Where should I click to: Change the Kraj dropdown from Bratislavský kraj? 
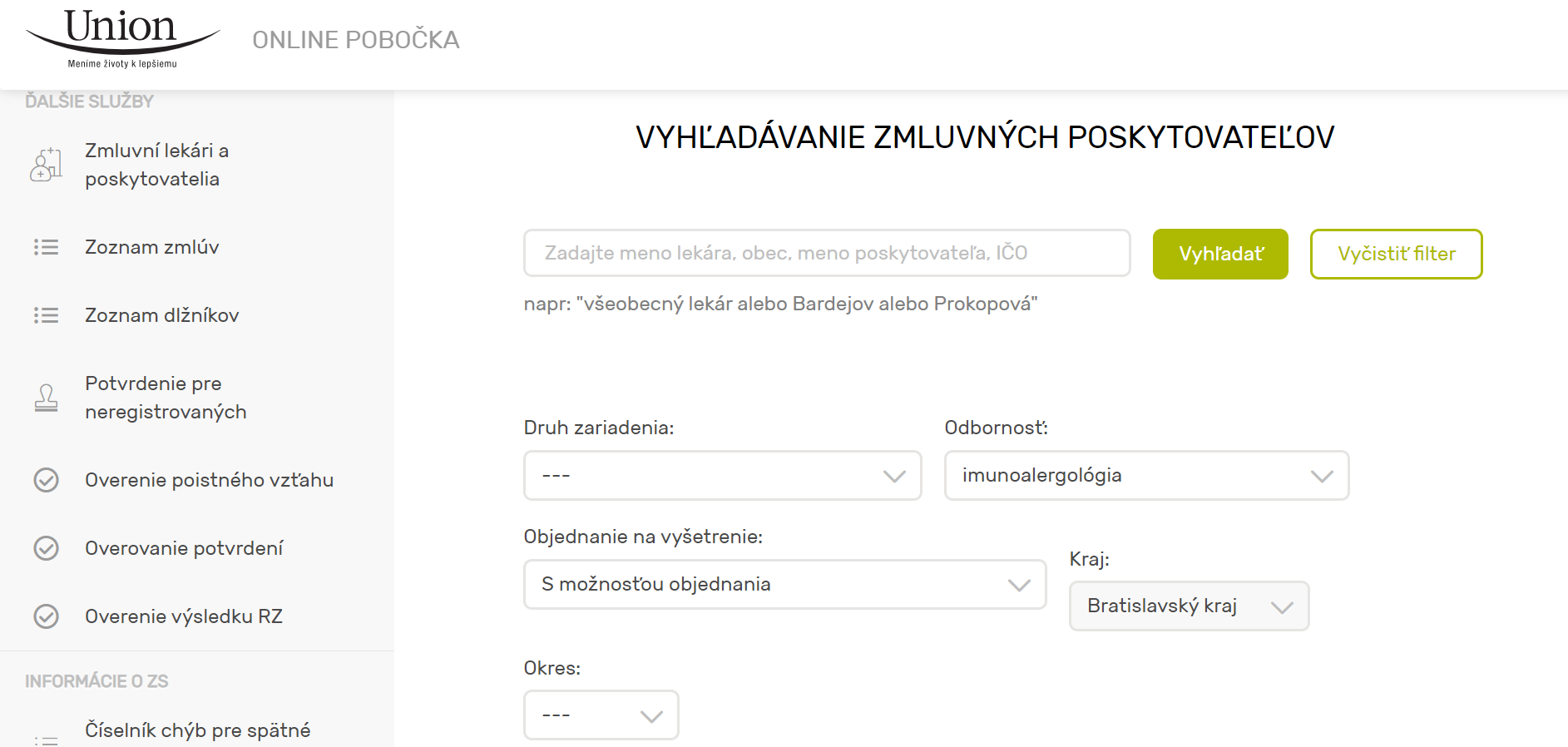coord(1189,606)
